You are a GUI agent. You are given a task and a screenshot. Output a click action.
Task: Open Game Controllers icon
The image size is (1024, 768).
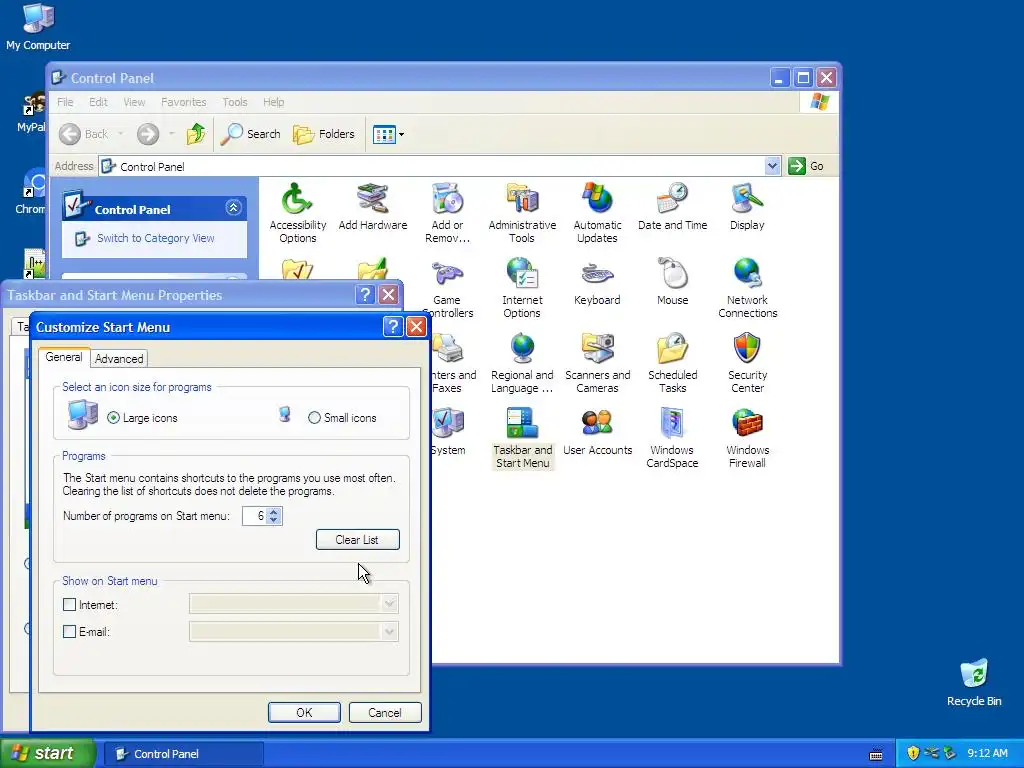(448, 288)
